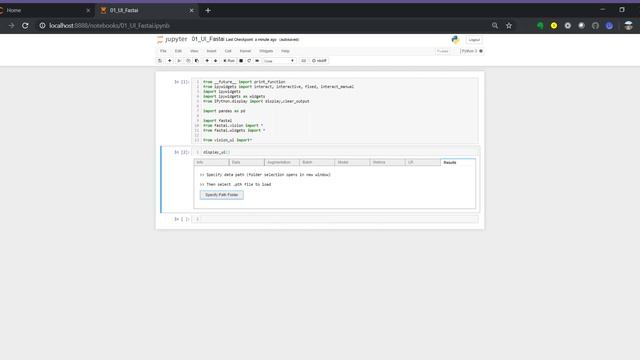Bookmark this page with the star icon
640x360 pixels.
tap(509, 25)
